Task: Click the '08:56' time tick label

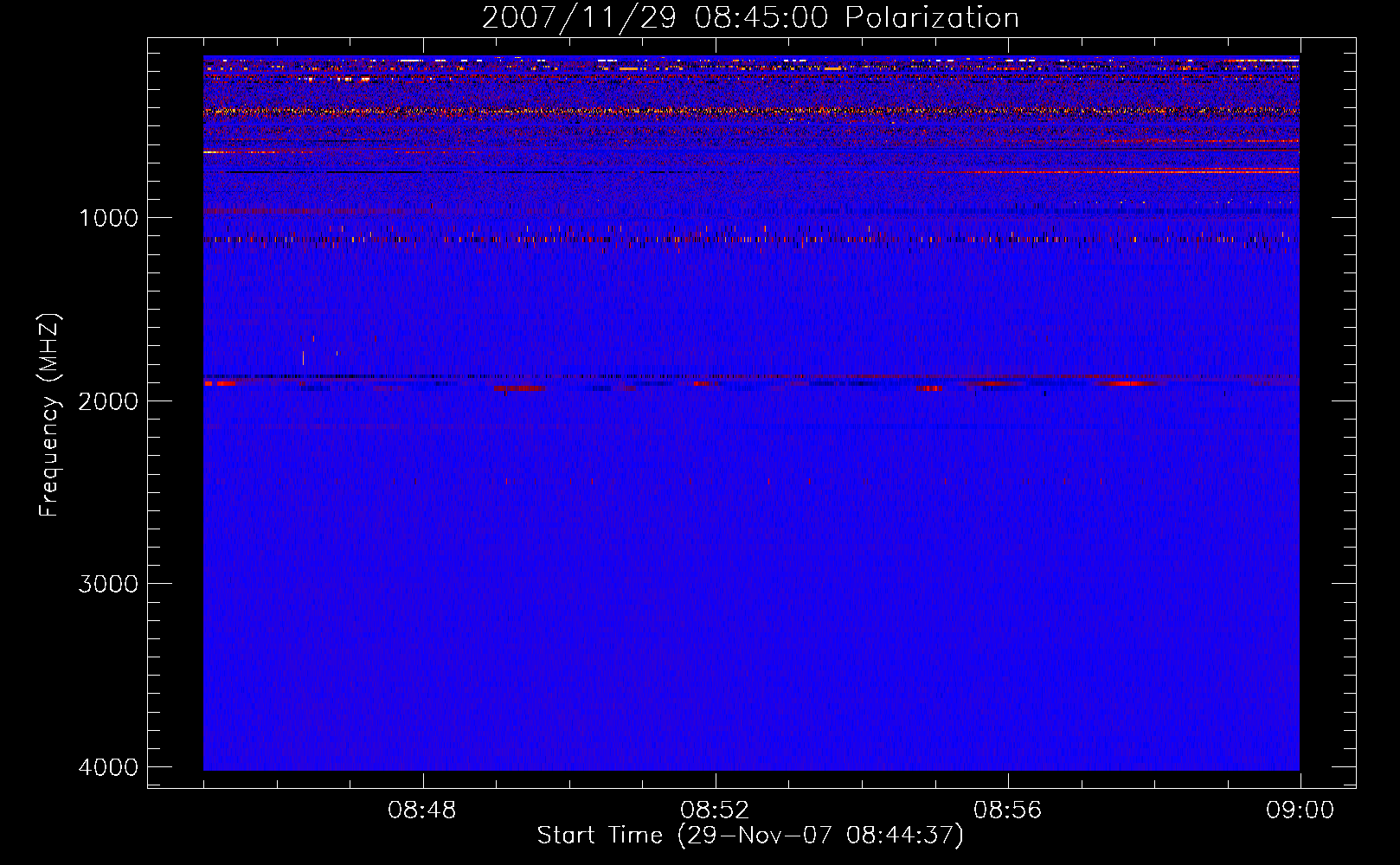Action: pyautogui.click(x=1008, y=811)
